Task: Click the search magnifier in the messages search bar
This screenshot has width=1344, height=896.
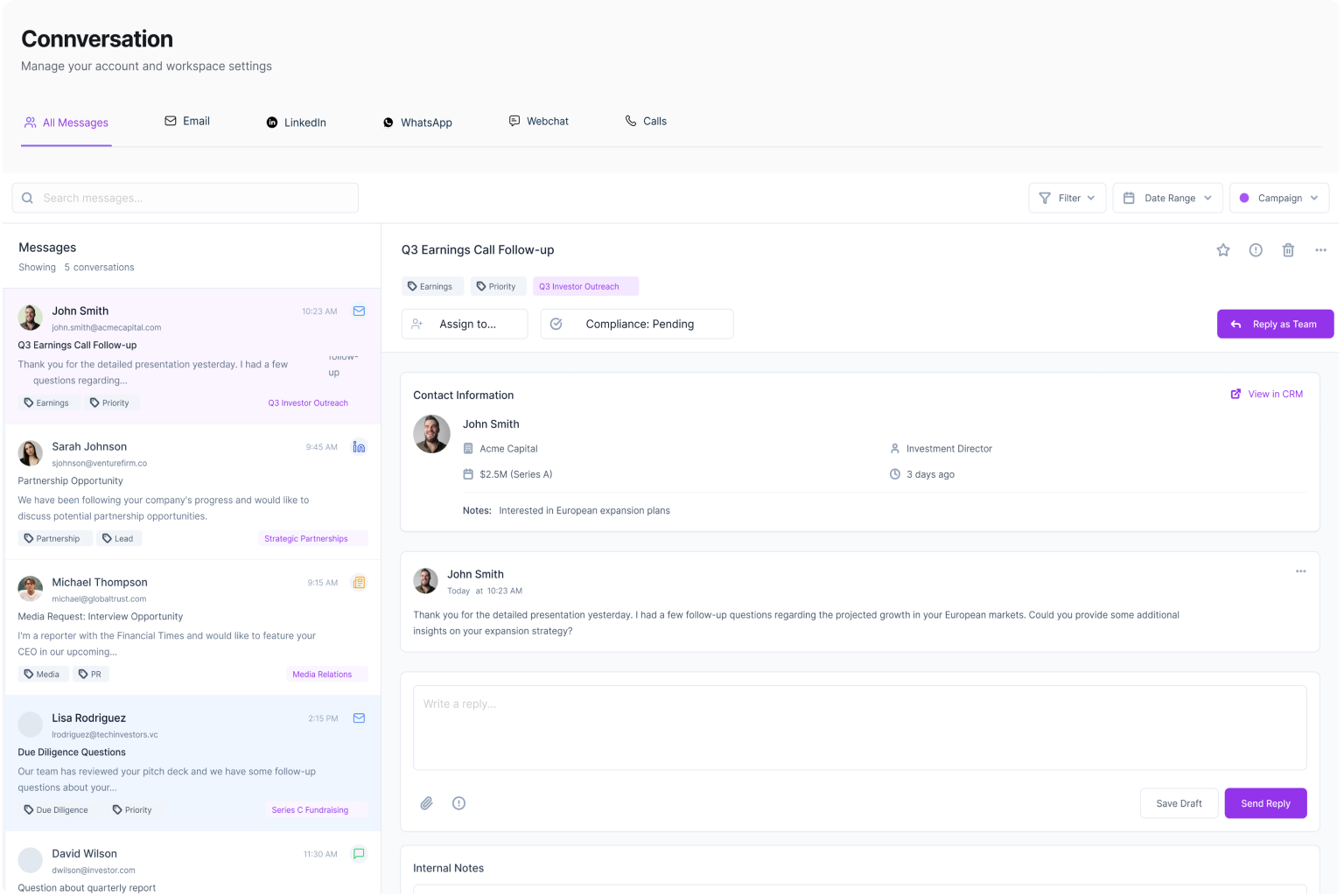Action: pos(27,198)
